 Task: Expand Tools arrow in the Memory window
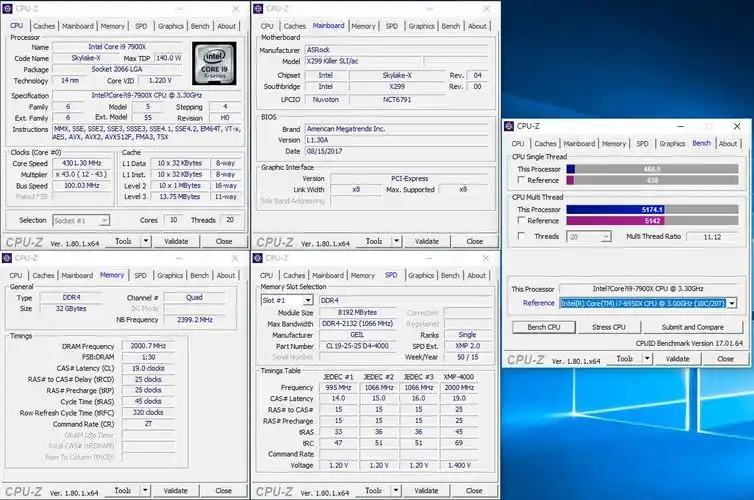(x=145, y=490)
